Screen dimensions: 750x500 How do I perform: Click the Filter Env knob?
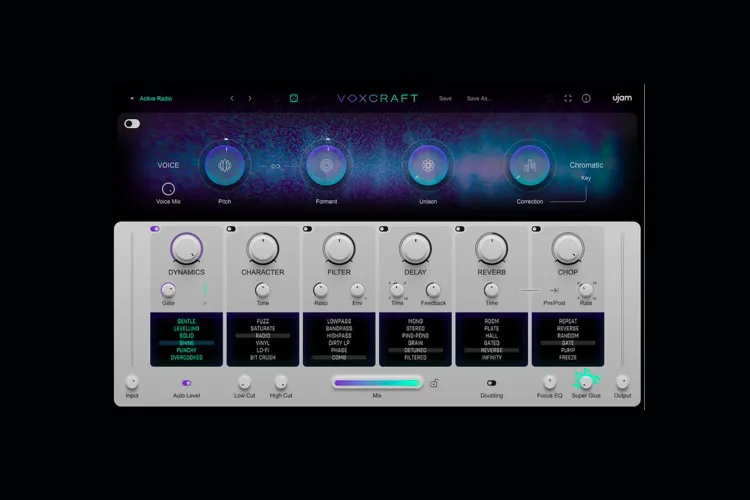(357, 290)
